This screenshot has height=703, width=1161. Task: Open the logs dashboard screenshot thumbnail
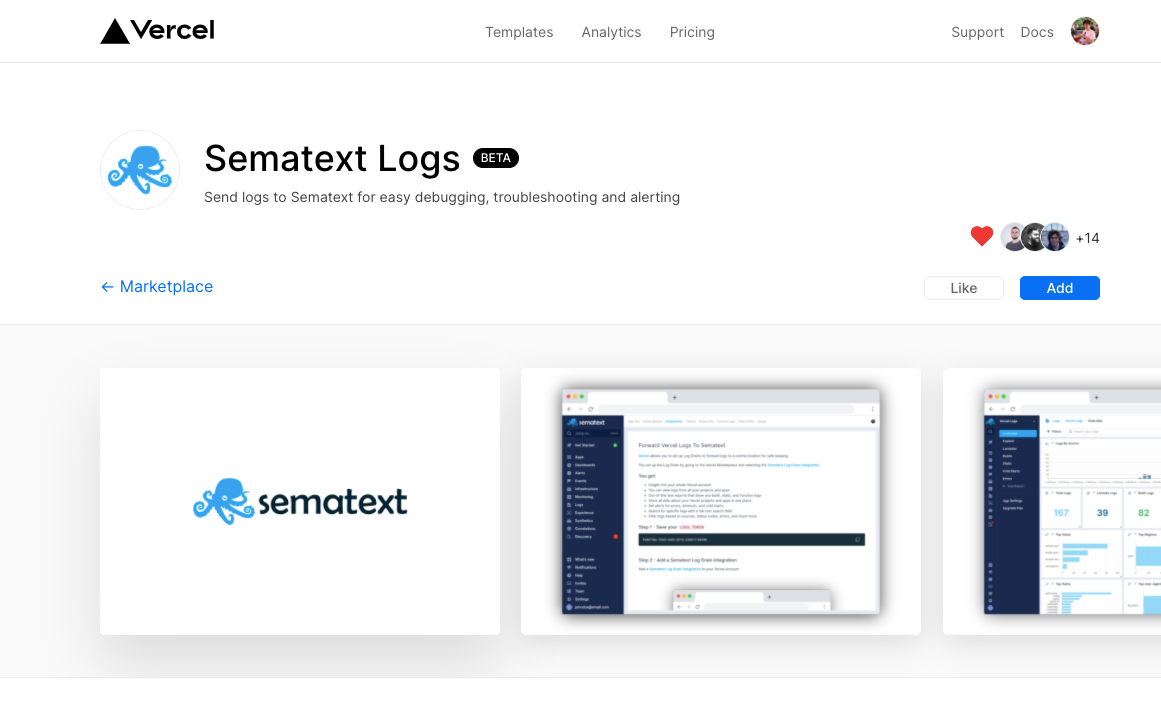[x=1051, y=502]
